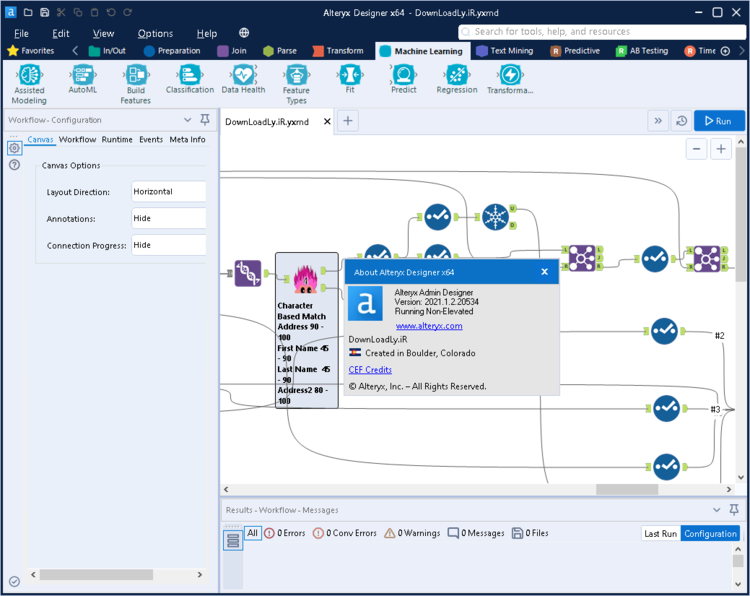The width and height of the screenshot is (750, 596).
Task: Open Connection Progress dropdown
Action: tap(168, 245)
